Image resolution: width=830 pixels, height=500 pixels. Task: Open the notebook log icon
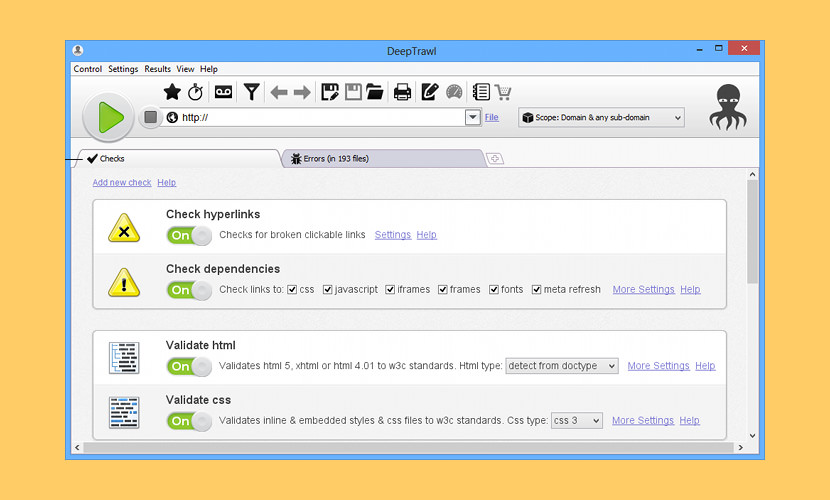pos(481,92)
